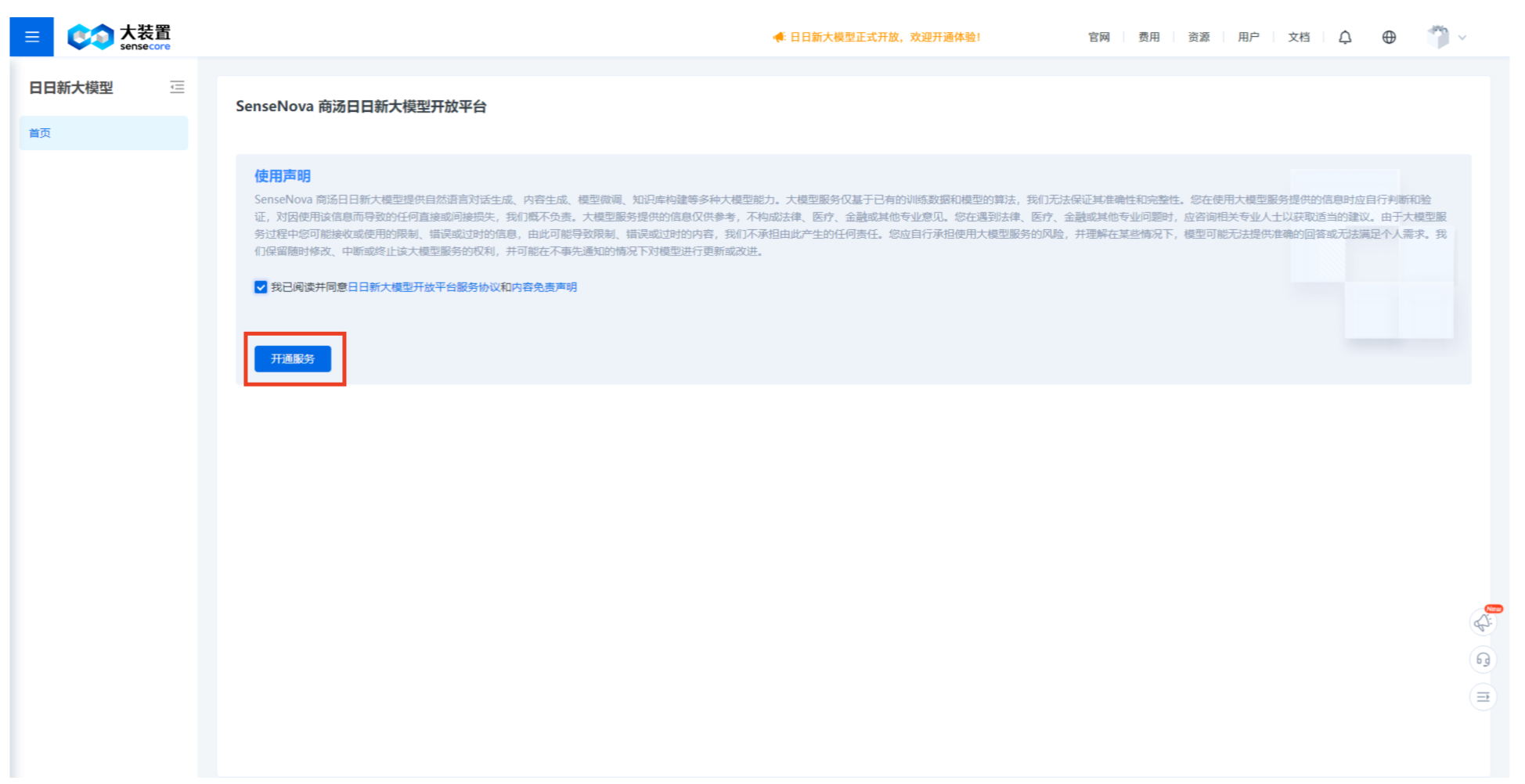Open 文档 in the top navigation
This screenshot has height=784, width=1525.
(x=1299, y=37)
